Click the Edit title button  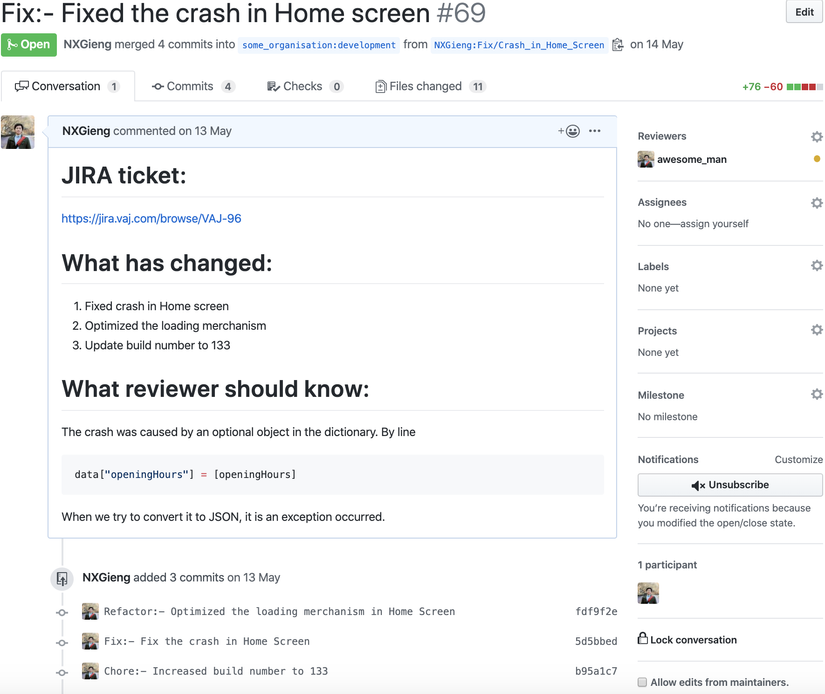(804, 12)
